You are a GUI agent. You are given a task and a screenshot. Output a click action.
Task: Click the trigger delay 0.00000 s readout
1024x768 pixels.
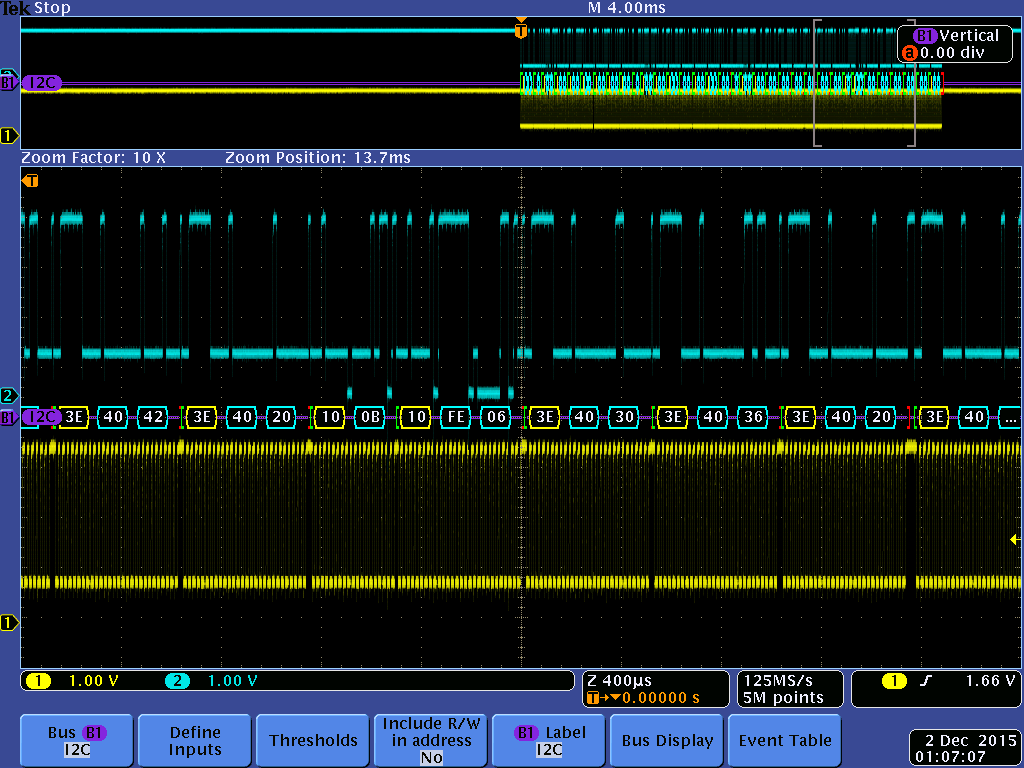click(x=660, y=697)
